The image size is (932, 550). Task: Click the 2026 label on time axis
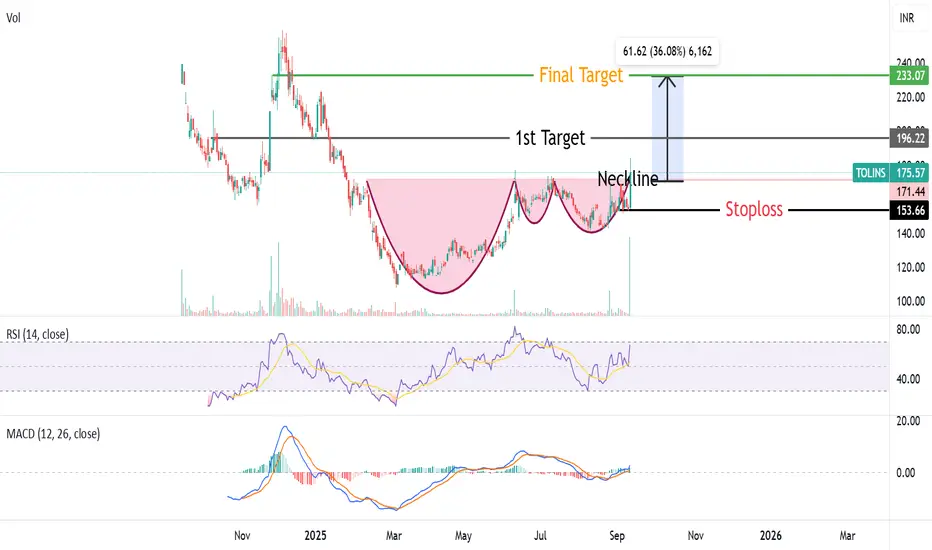pos(770,535)
